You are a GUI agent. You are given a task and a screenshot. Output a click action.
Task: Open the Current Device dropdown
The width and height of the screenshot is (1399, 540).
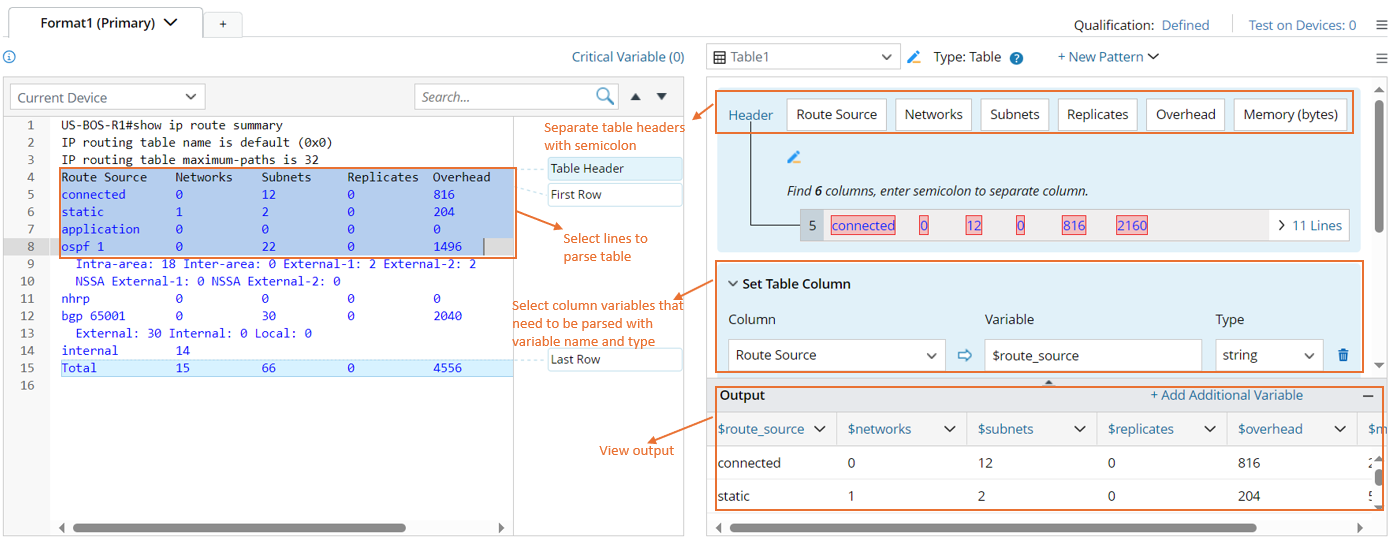(x=107, y=97)
